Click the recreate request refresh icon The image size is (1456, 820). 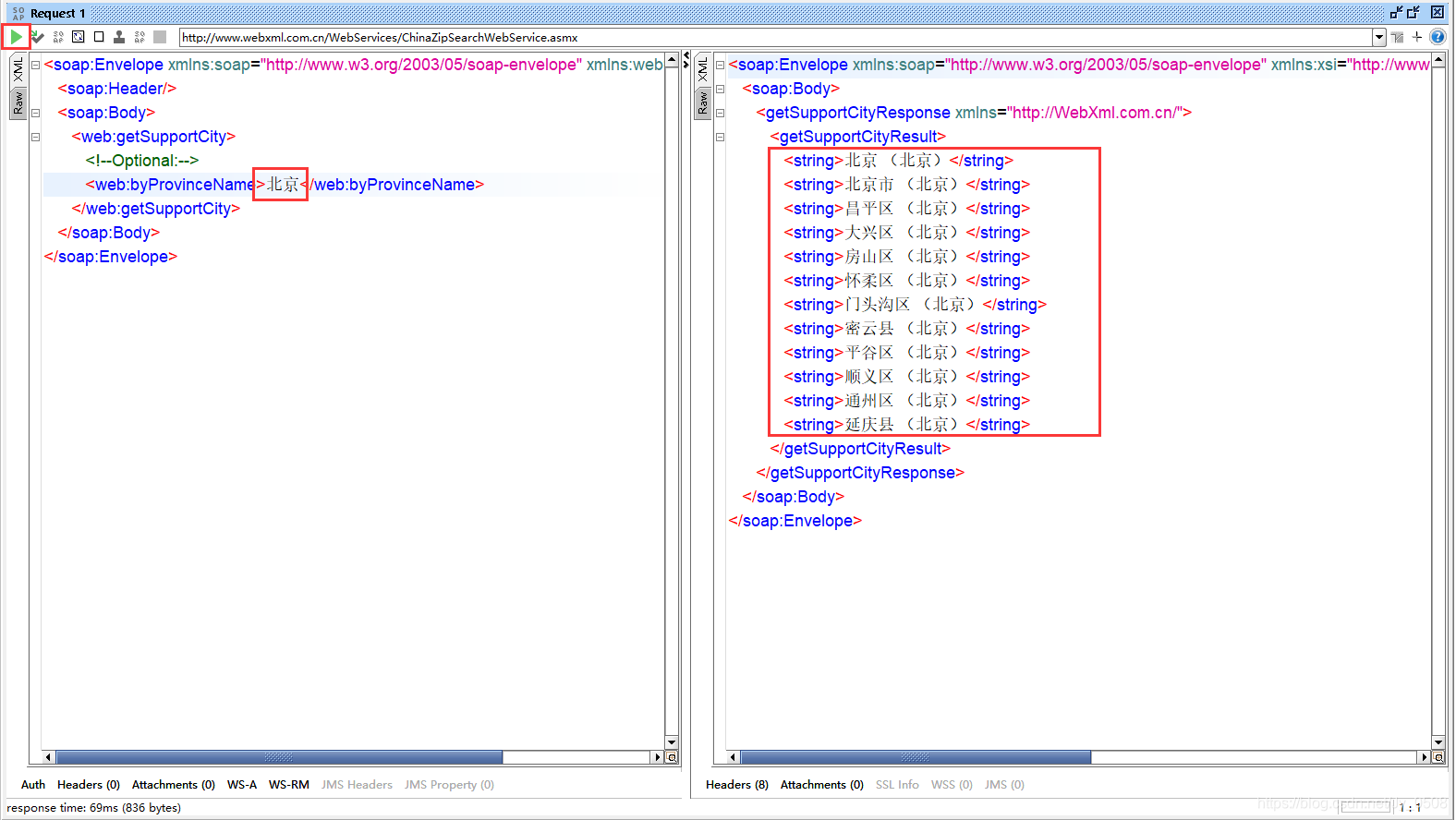click(x=79, y=37)
